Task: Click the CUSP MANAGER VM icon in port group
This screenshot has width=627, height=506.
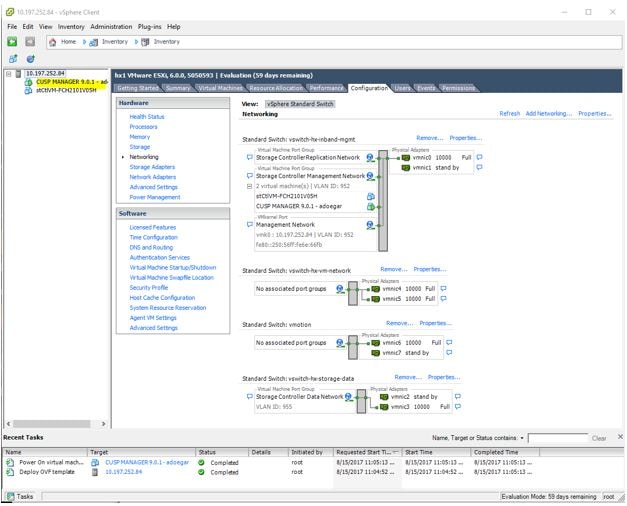Action: (371, 206)
